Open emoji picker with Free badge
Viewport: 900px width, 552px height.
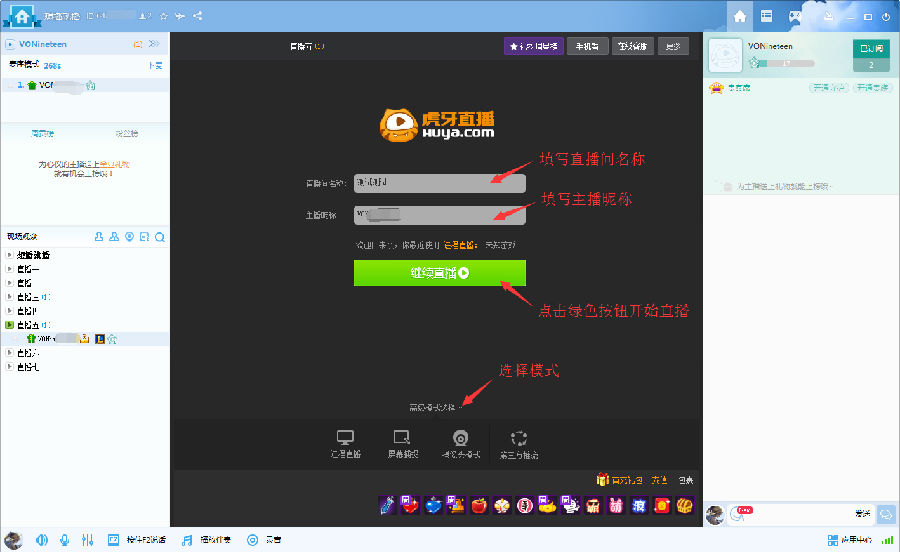click(x=740, y=514)
